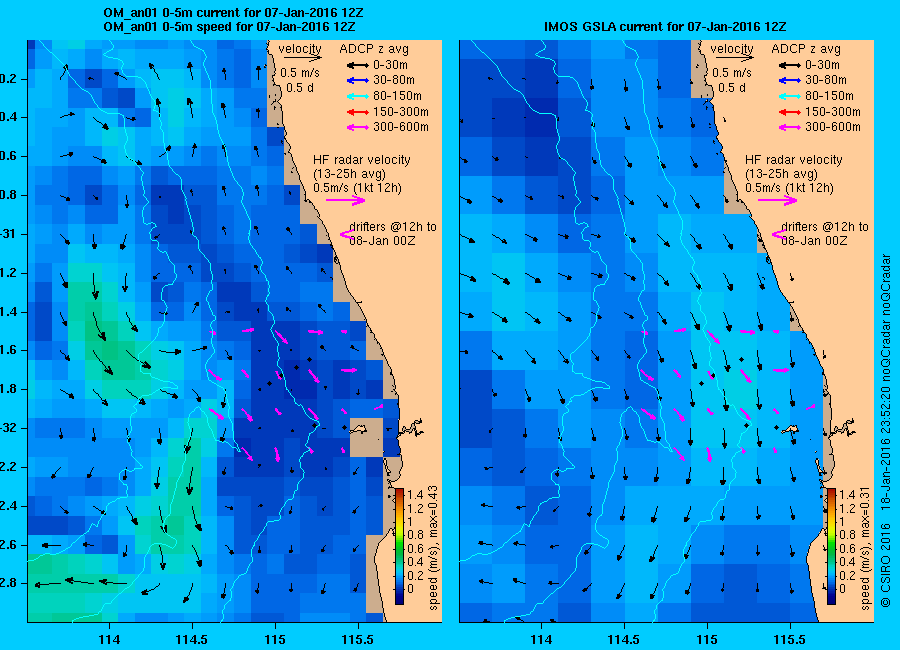Click right panel speed color bar

point(832,546)
